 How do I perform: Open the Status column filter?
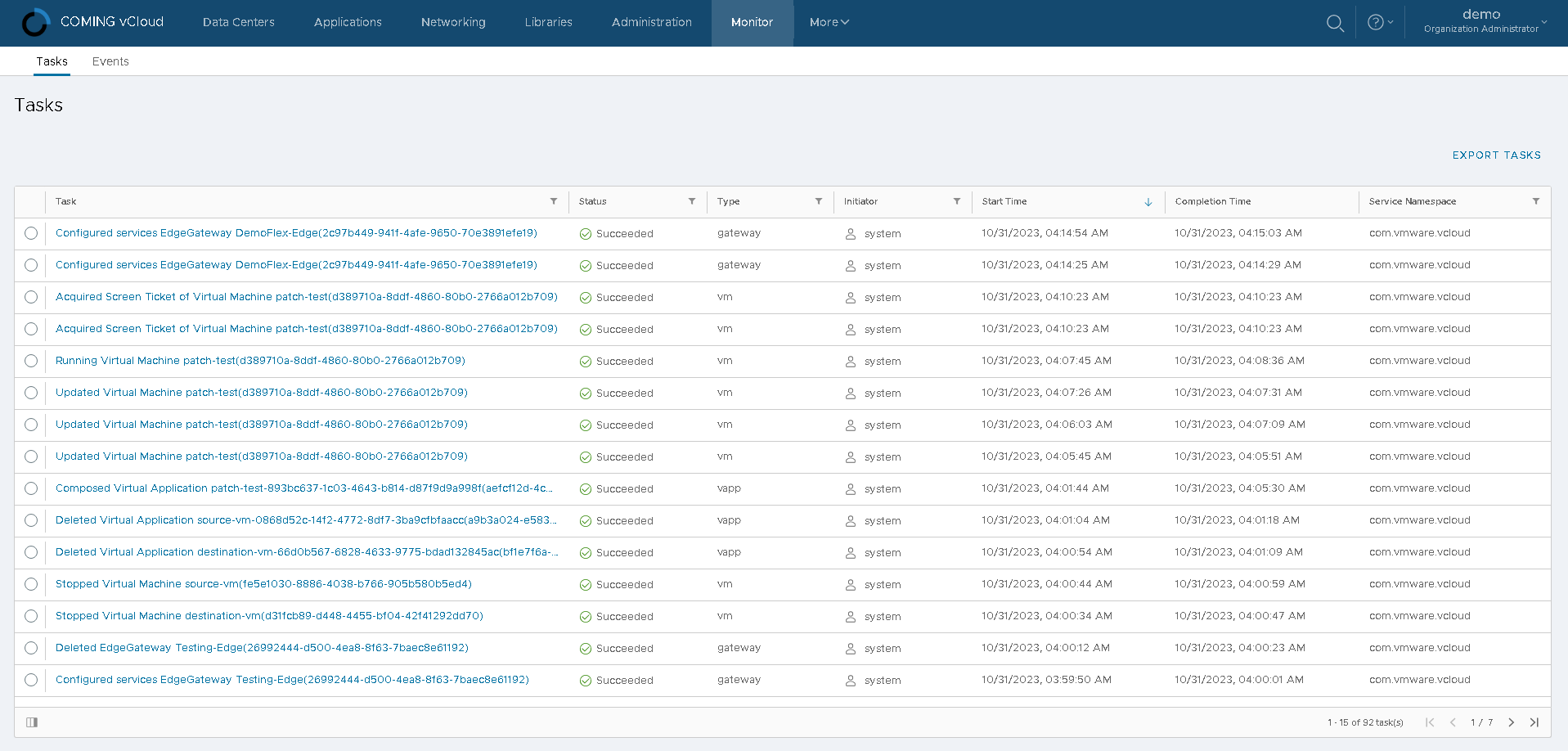(x=692, y=201)
